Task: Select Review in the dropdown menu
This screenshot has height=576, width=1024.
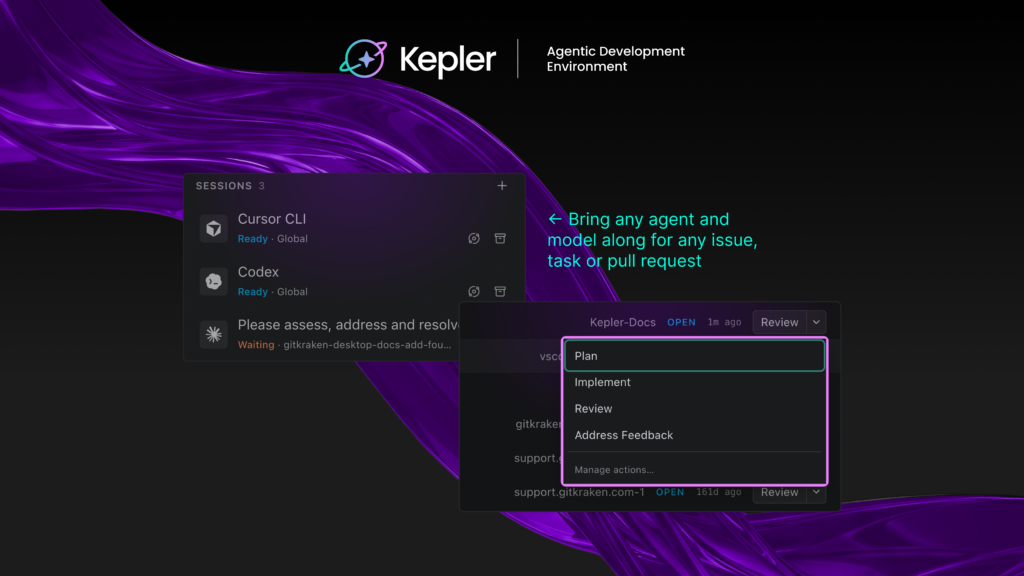Action: pyautogui.click(x=694, y=409)
